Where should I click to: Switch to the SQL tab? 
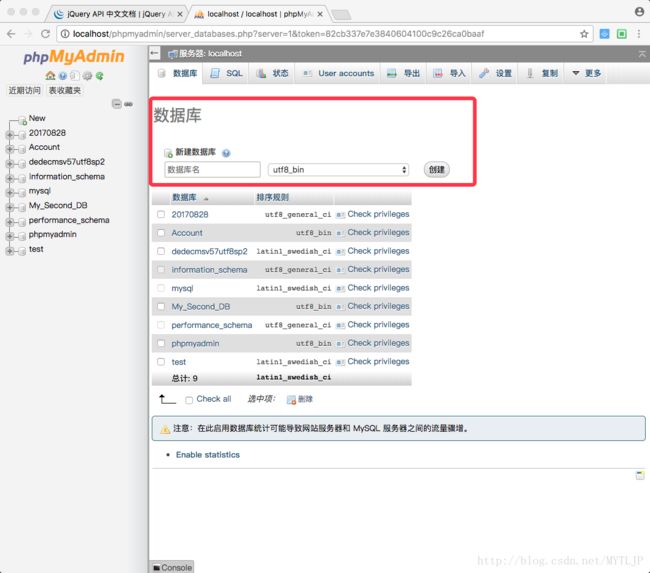point(226,73)
